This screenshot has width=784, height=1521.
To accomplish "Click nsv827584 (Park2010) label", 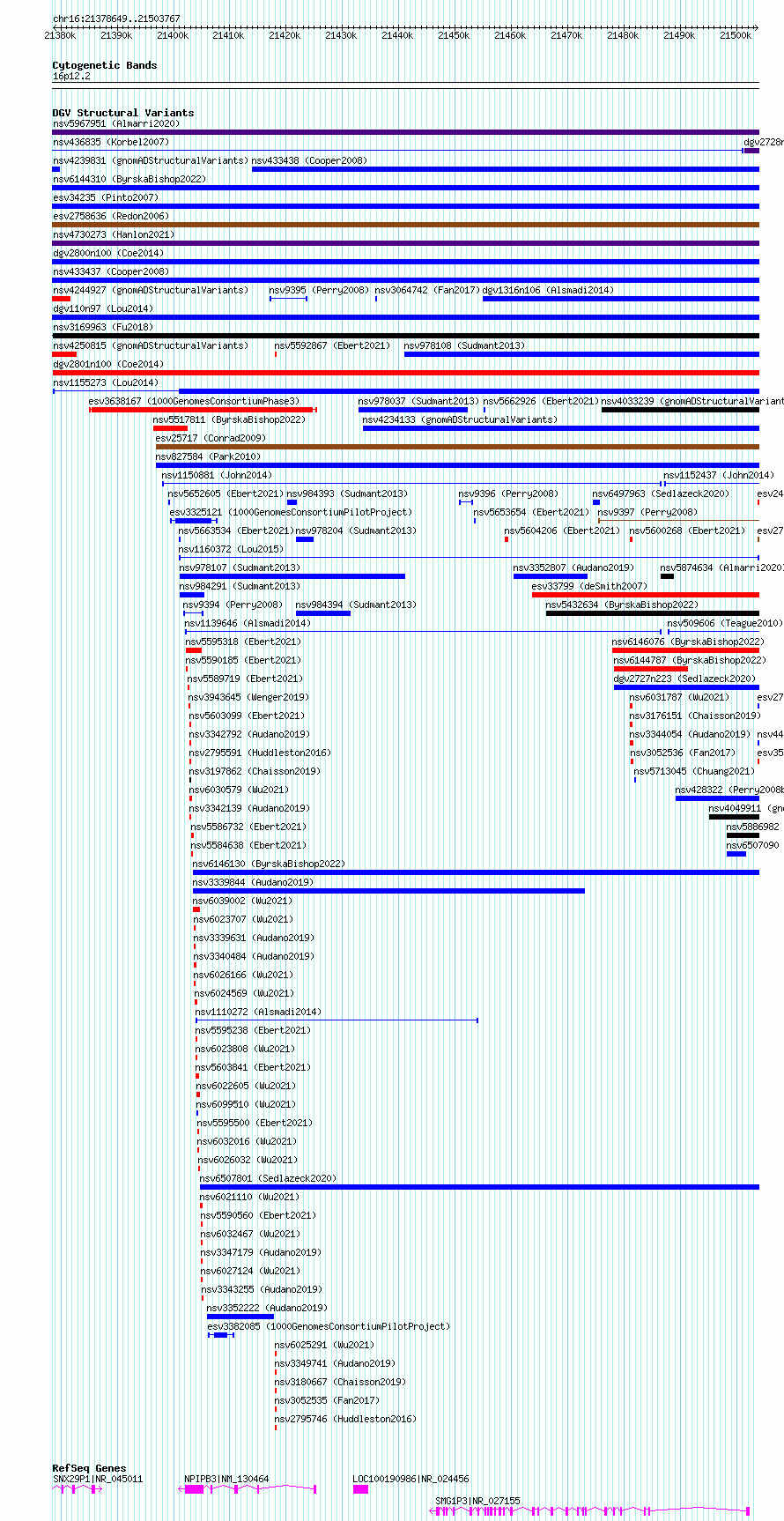I will [208, 456].
